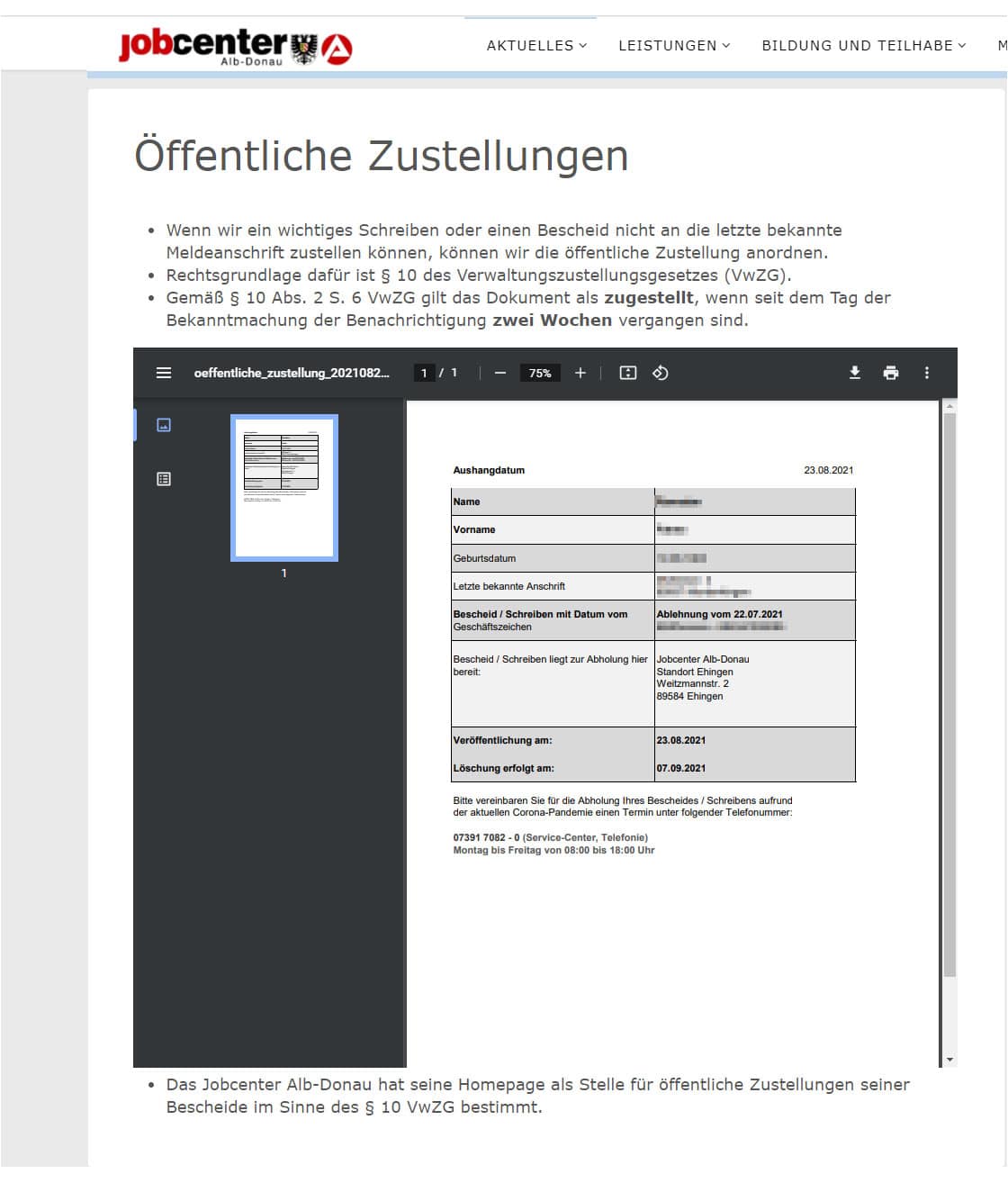Image resolution: width=1008 pixels, height=1183 pixels.
Task: Click the PDF scrollbar down arrow
Action: tap(949, 1060)
